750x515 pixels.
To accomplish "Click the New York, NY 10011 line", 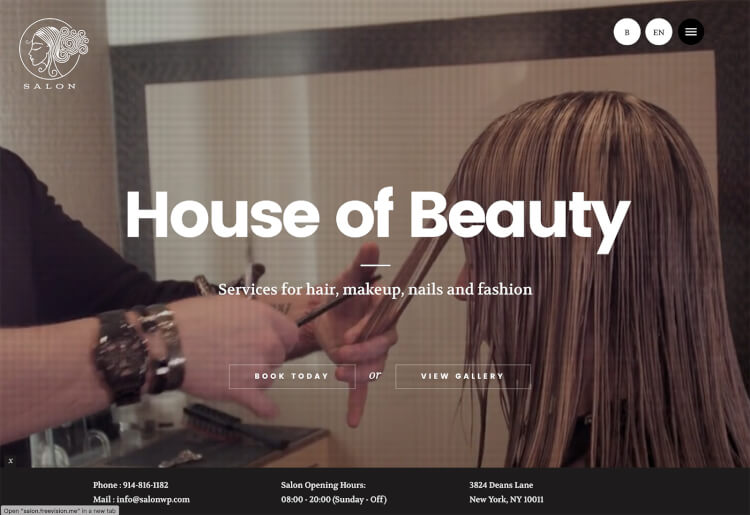I will 507,499.
